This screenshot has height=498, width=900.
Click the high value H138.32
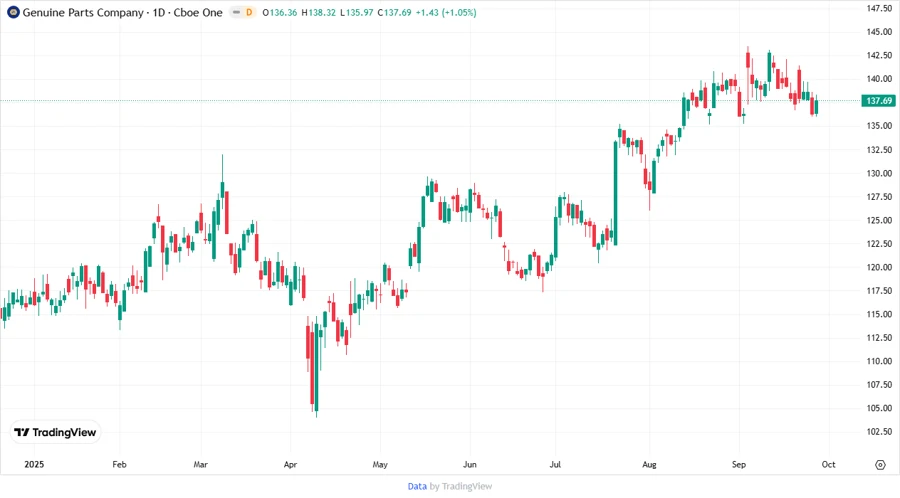tap(319, 12)
